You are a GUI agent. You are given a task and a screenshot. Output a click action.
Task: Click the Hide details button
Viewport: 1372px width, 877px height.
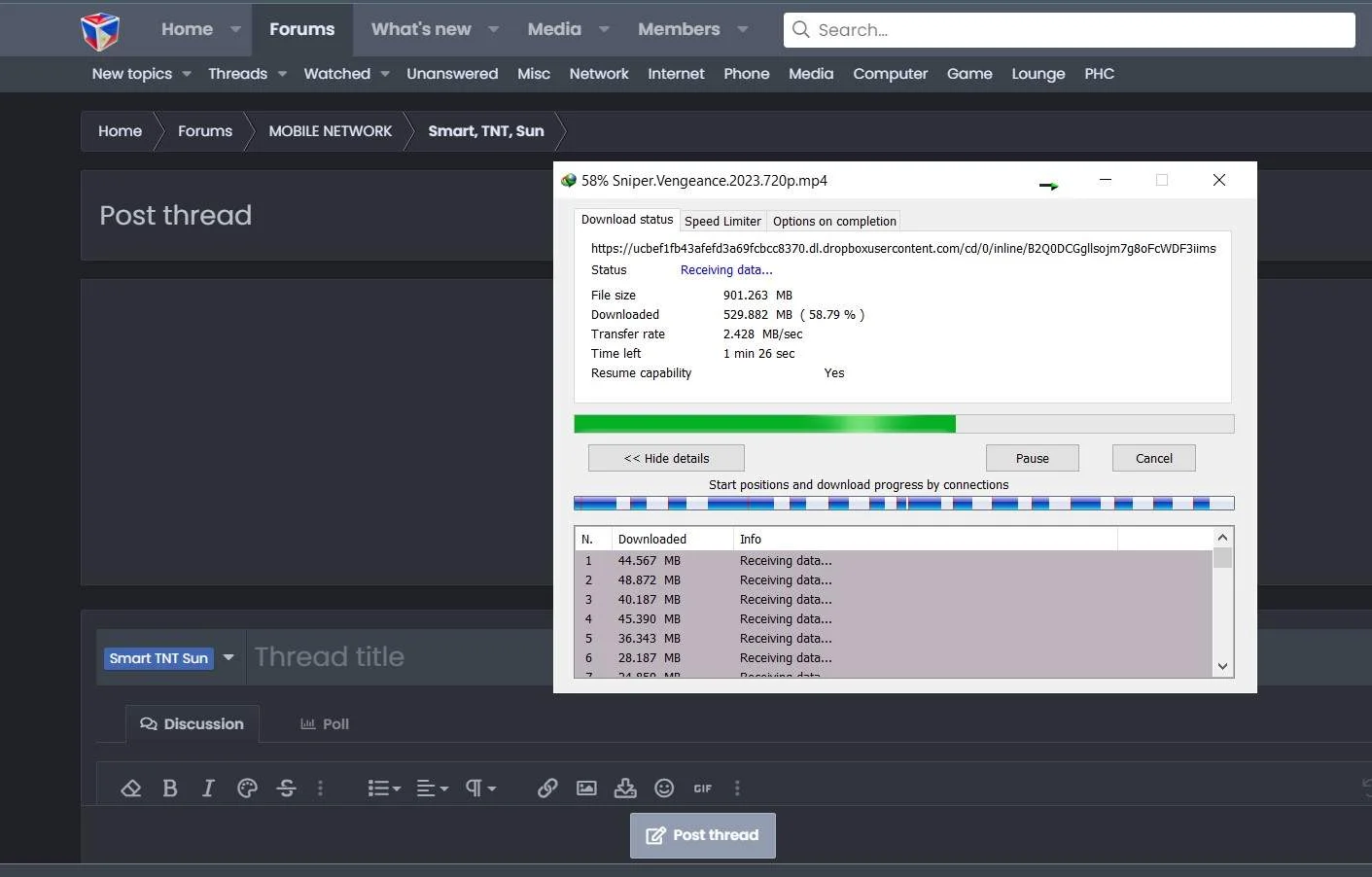(x=666, y=458)
